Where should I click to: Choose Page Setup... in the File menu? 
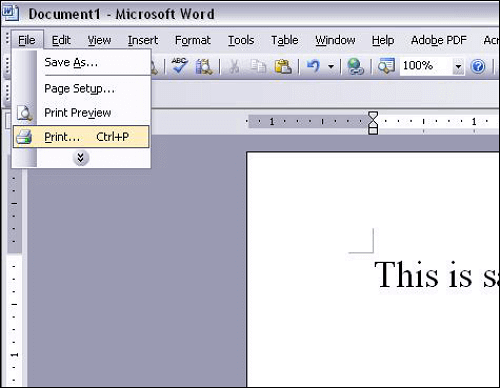[81, 89]
